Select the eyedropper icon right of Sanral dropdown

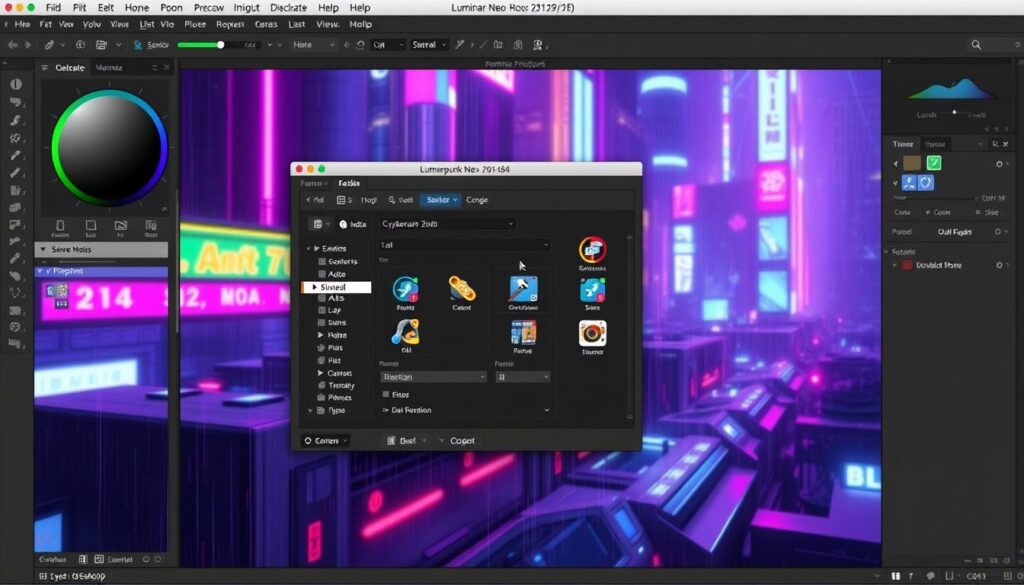(460, 45)
